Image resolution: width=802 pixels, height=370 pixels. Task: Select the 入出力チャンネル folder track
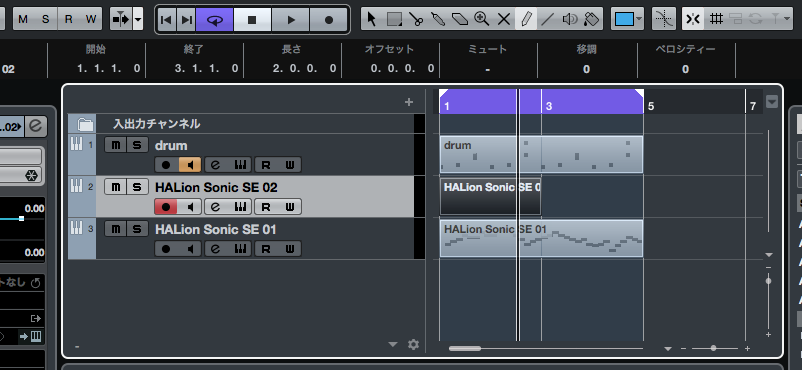click(241, 124)
